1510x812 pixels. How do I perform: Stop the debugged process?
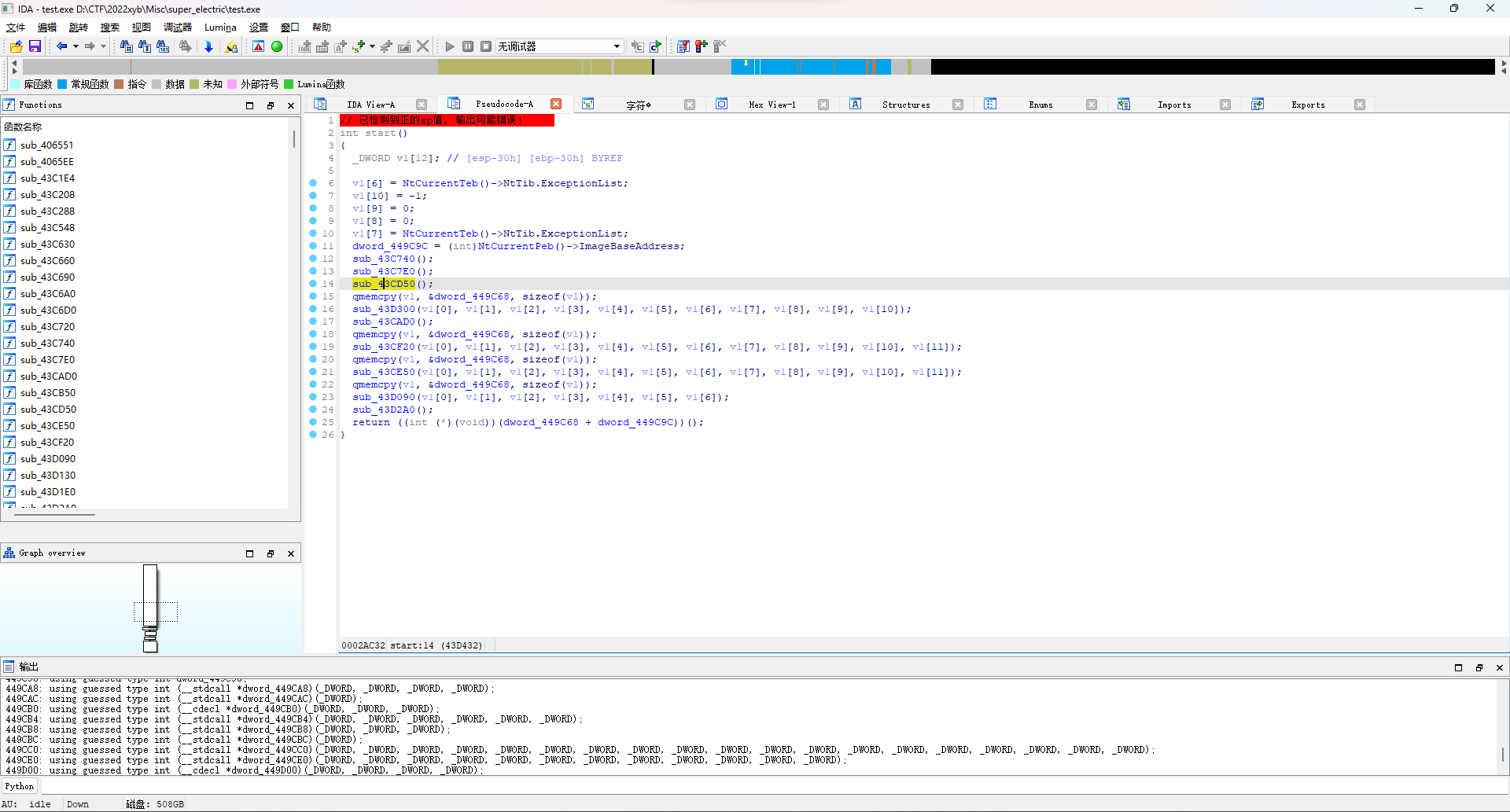point(486,46)
